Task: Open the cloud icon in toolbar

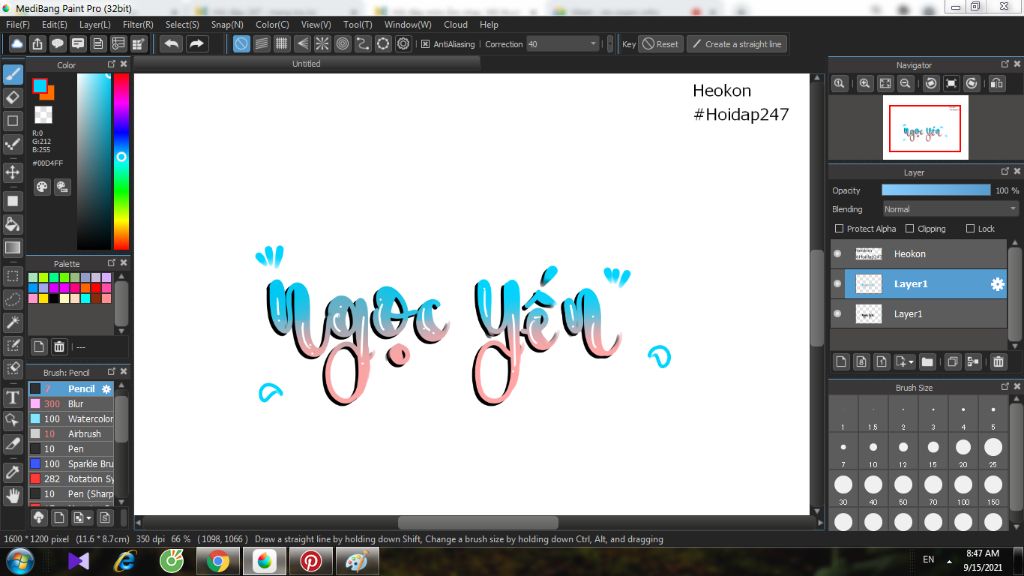Action: pos(17,44)
